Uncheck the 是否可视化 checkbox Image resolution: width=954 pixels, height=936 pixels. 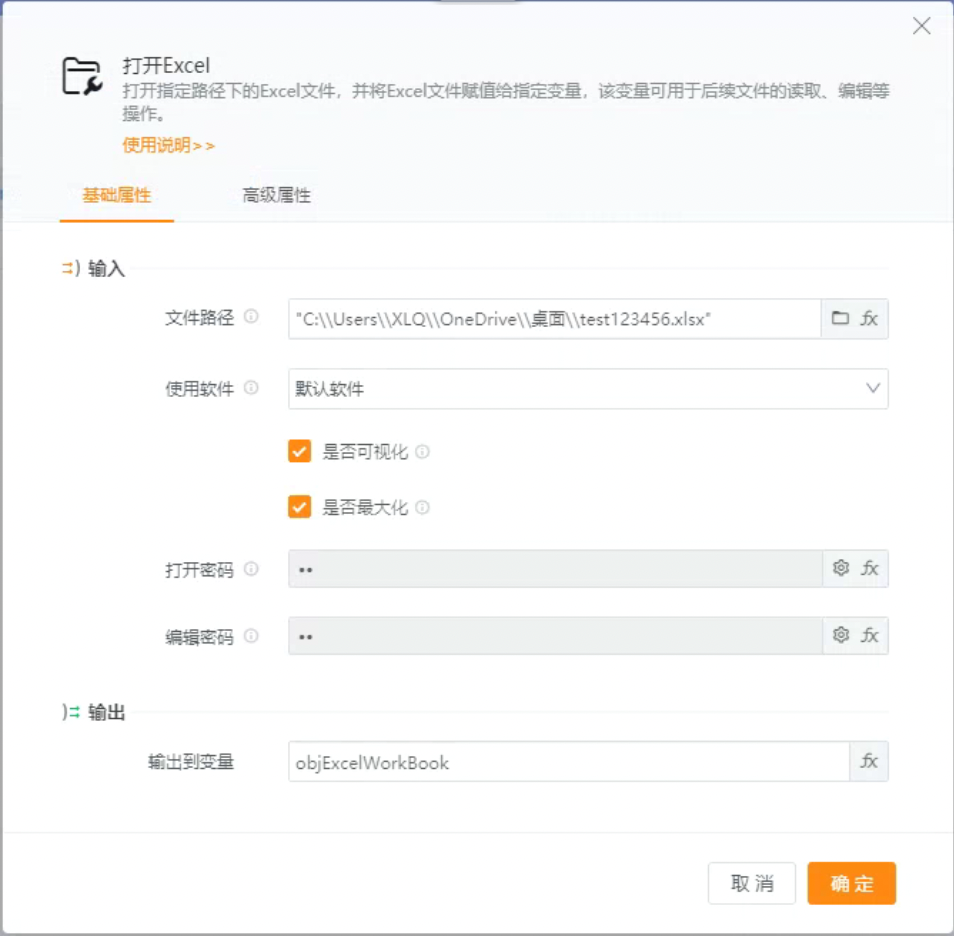pyautogui.click(x=298, y=451)
